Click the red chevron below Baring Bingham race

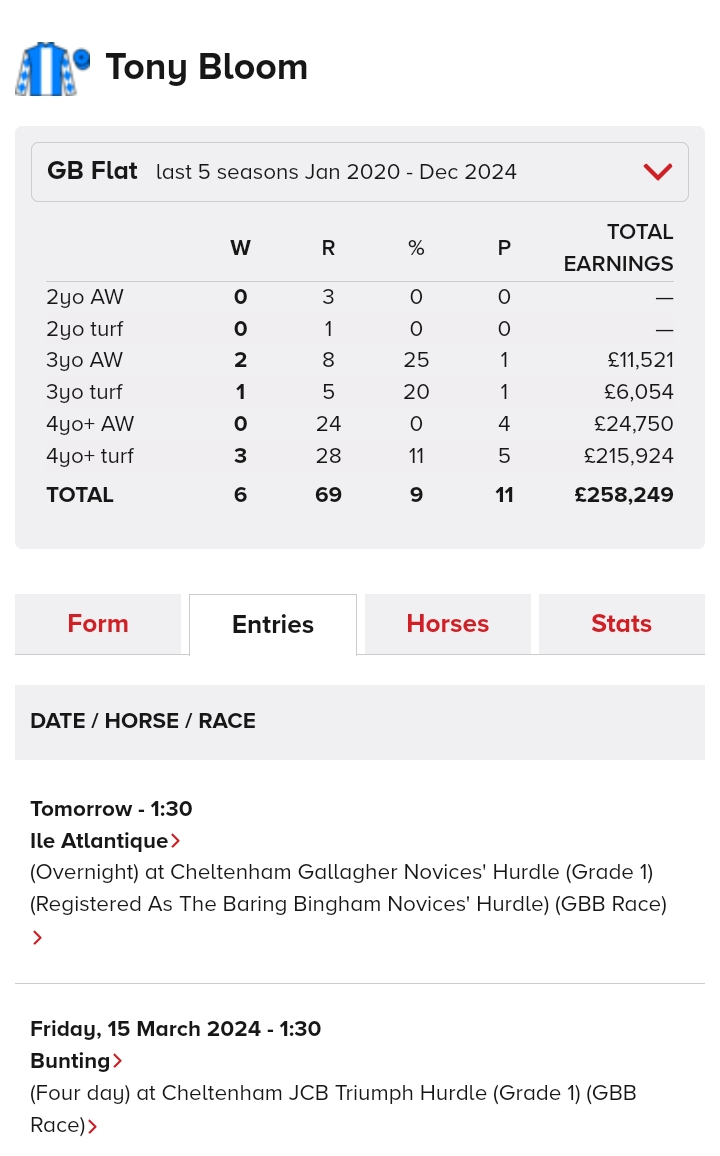click(x=37, y=938)
